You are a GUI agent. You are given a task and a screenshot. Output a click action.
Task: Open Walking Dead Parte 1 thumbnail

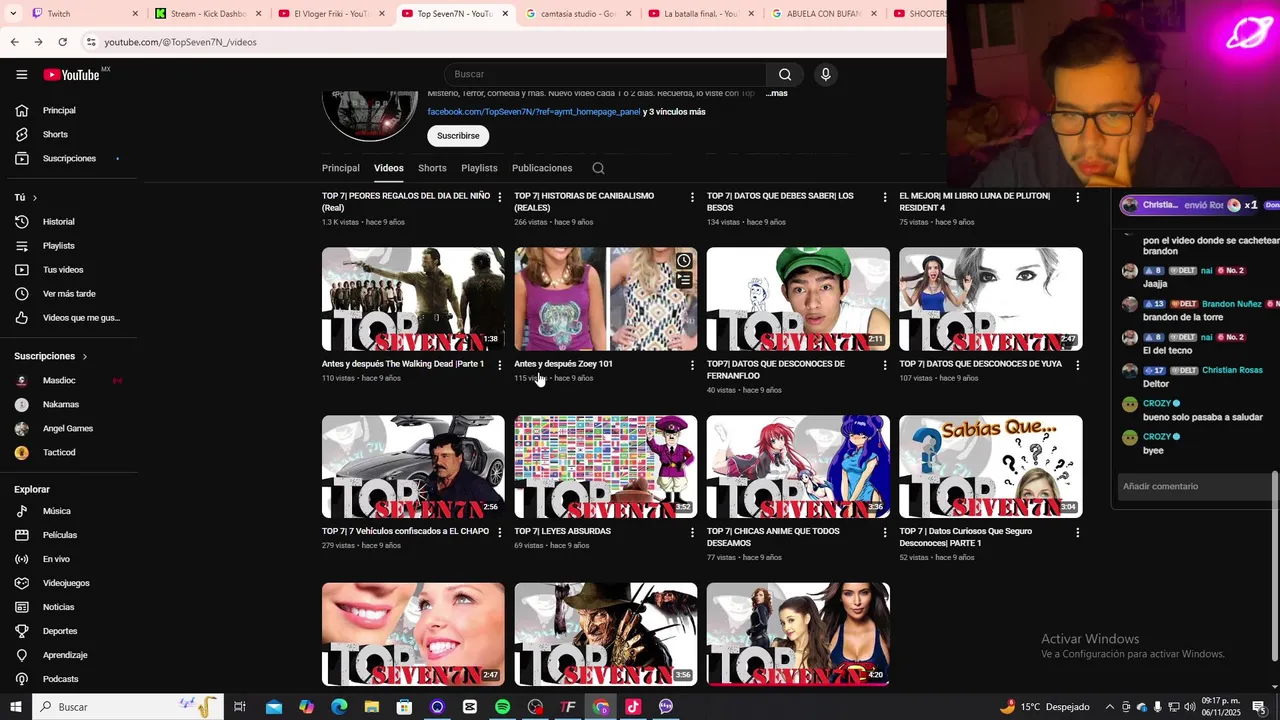pyautogui.click(x=413, y=299)
